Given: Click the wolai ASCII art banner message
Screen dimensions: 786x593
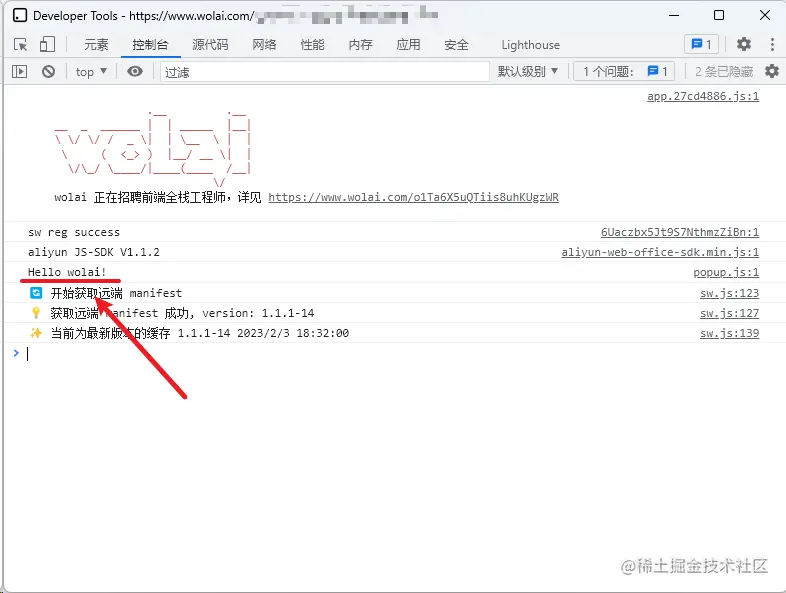Looking at the screenshot, I should 152,149.
